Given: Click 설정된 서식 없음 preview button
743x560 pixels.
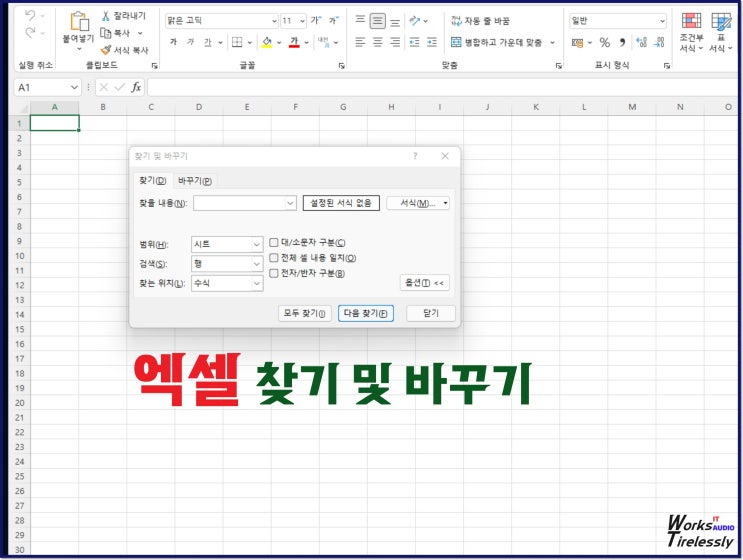Looking at the screenshot, I should [341, 203].
